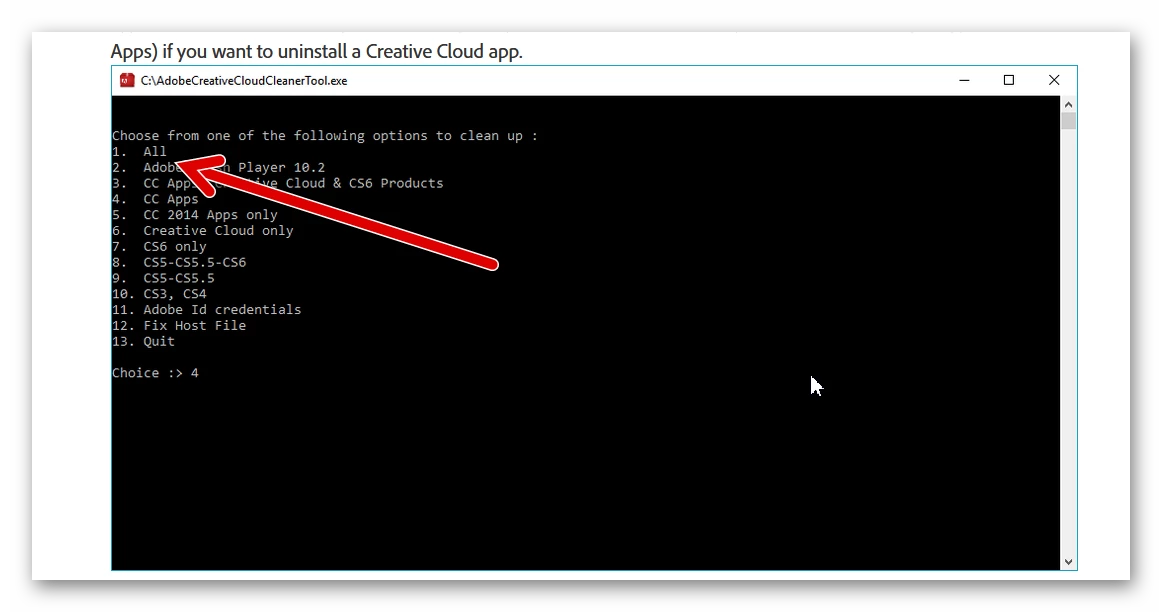
Task: Click option '7. CS6 only'
Action: 159,247
